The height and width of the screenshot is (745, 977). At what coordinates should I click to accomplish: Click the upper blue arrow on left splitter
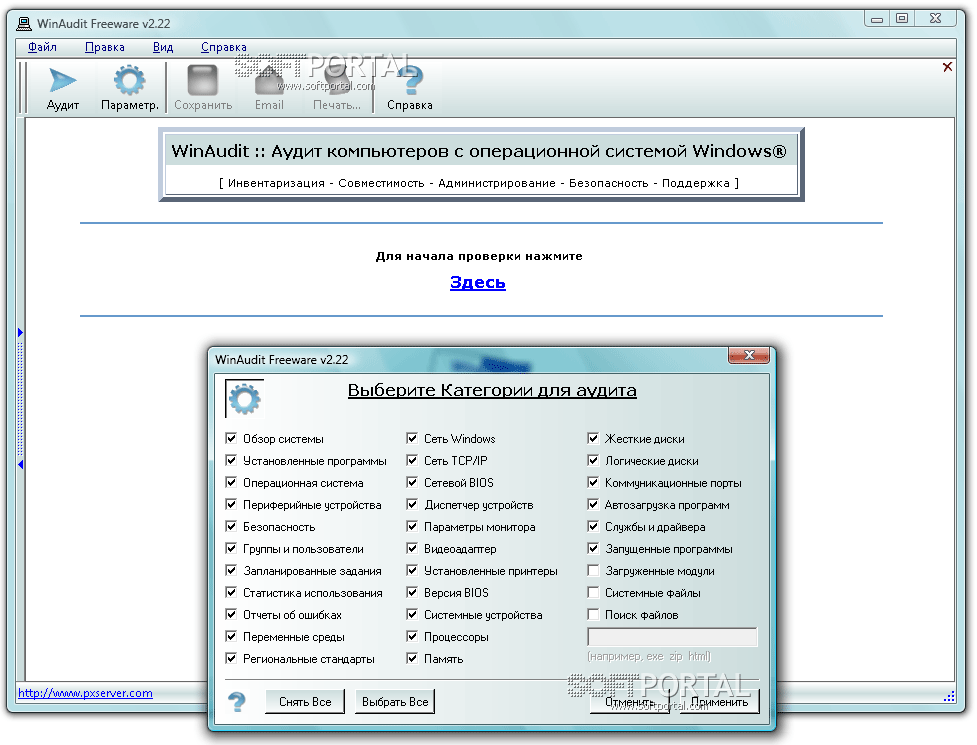click(x=20, y=332)
